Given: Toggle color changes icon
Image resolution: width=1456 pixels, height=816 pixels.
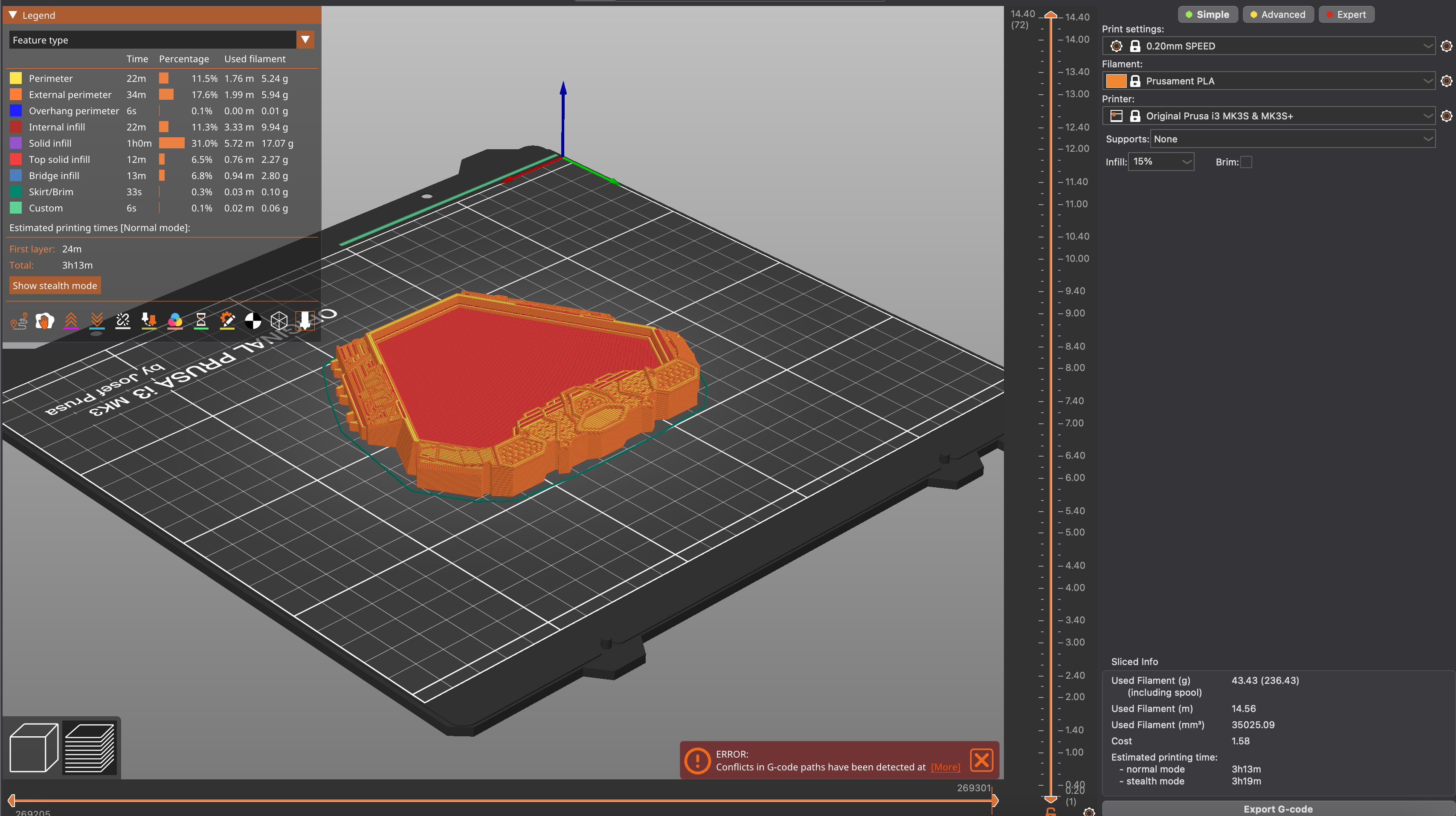Looking at the screenshot, I should [x=175, y=321].
